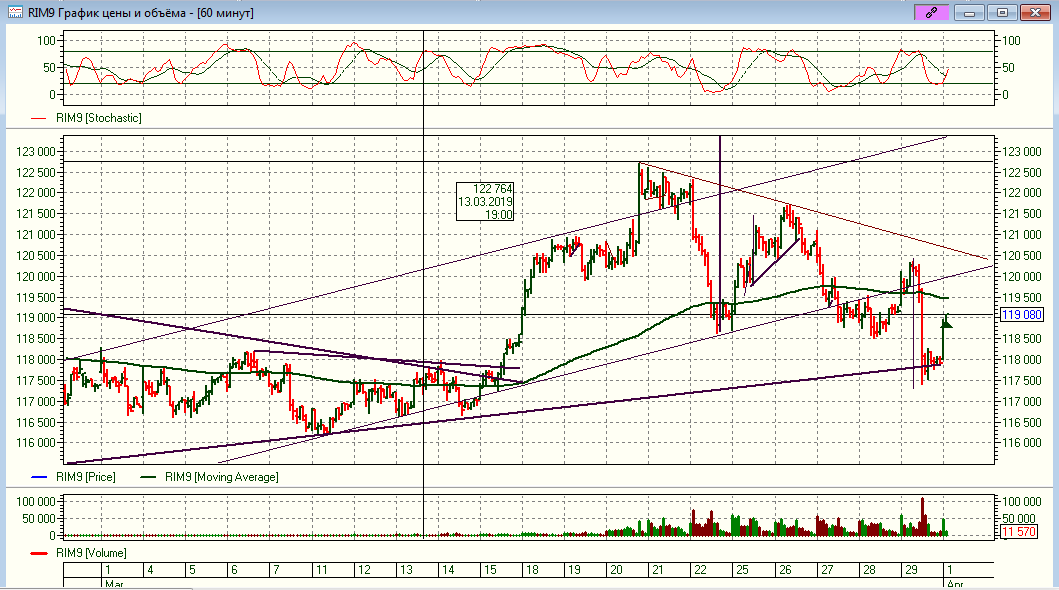
Task: Click the green line swatch beside Moving Average legend
Action: [148, 477]
